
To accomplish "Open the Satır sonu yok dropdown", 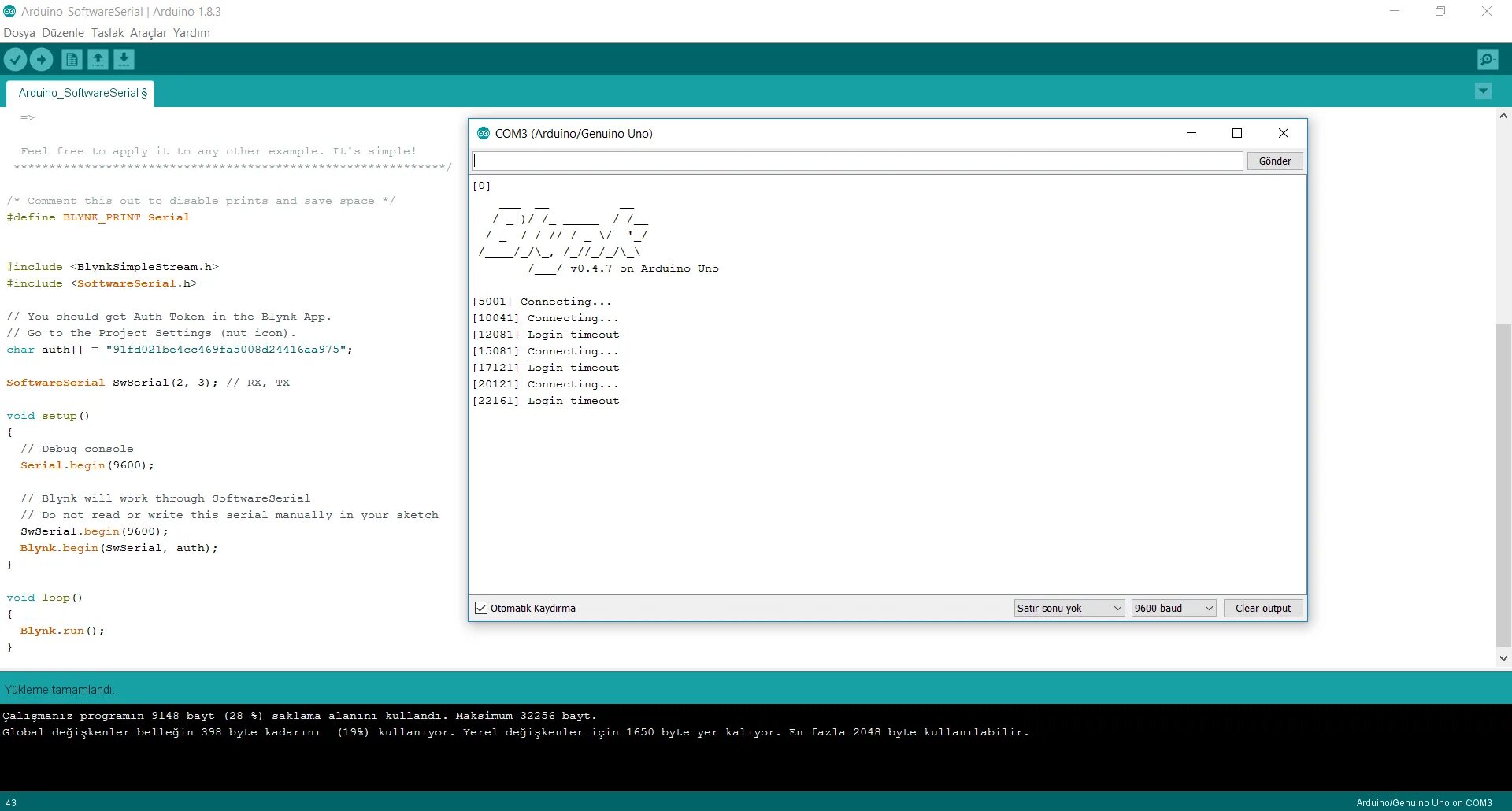I will click(x=1069, y=608).
